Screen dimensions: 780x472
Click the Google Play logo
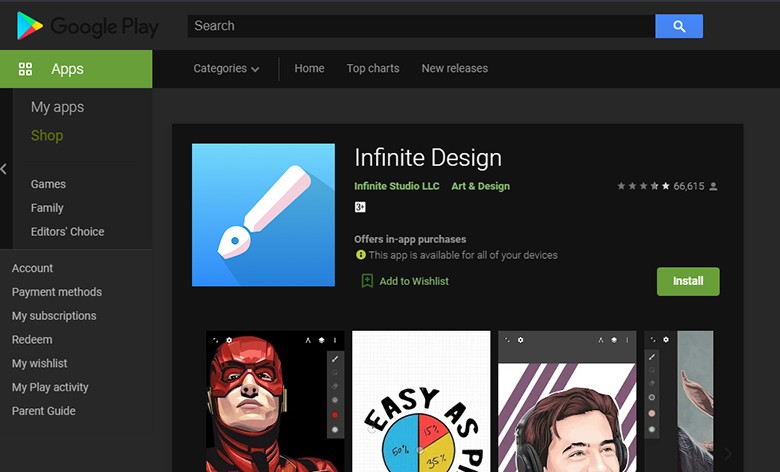pos(88,26)
